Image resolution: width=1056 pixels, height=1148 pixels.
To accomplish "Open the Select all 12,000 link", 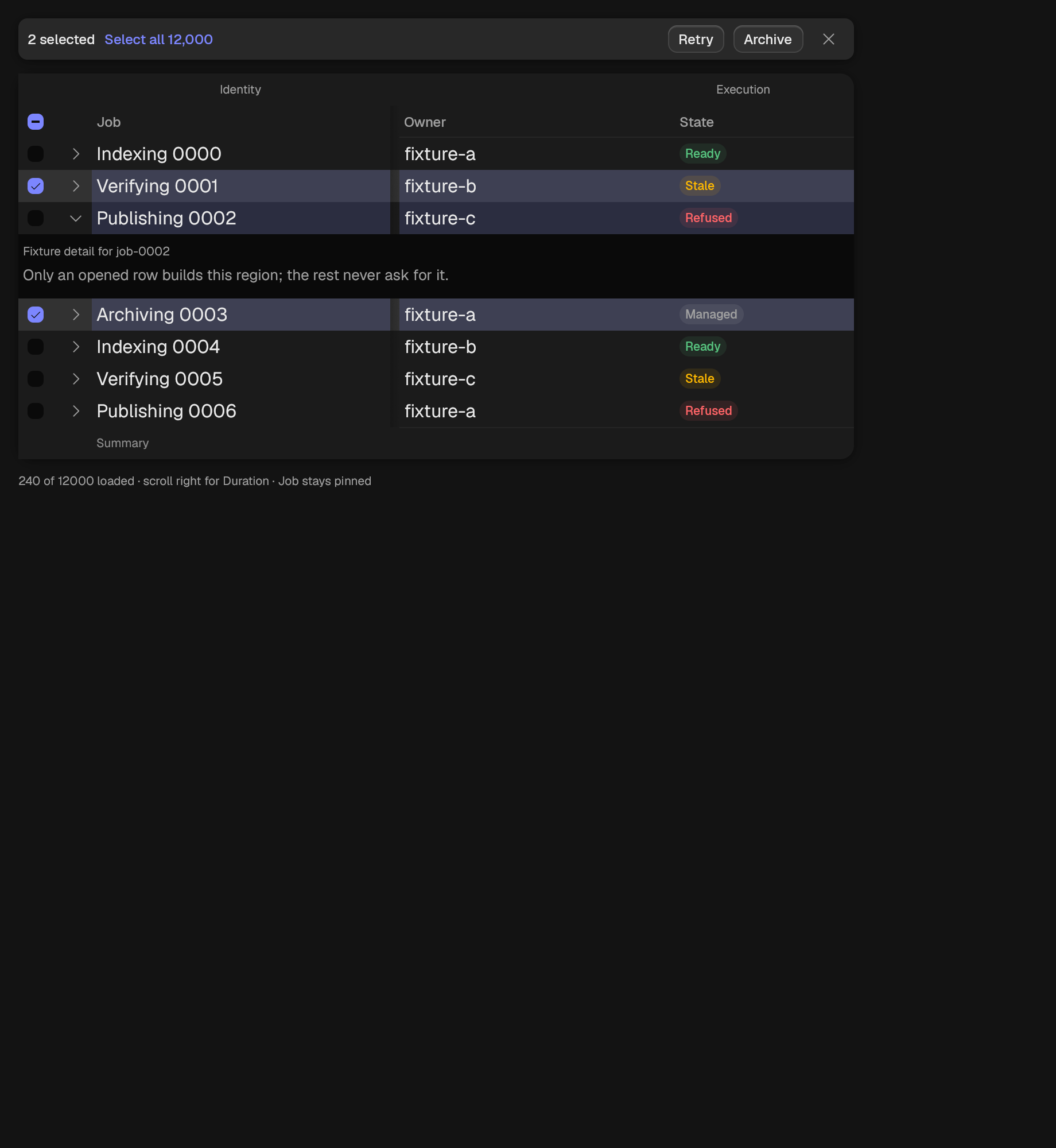I will pos(158,39).
